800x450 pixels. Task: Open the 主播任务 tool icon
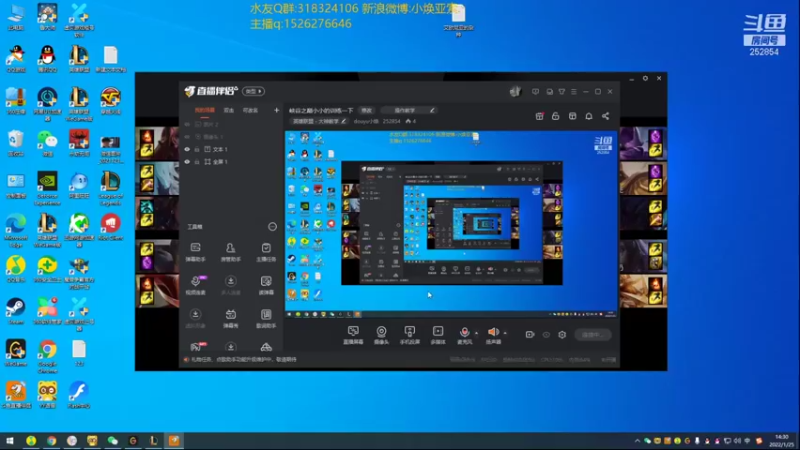[x=266, y=252]
